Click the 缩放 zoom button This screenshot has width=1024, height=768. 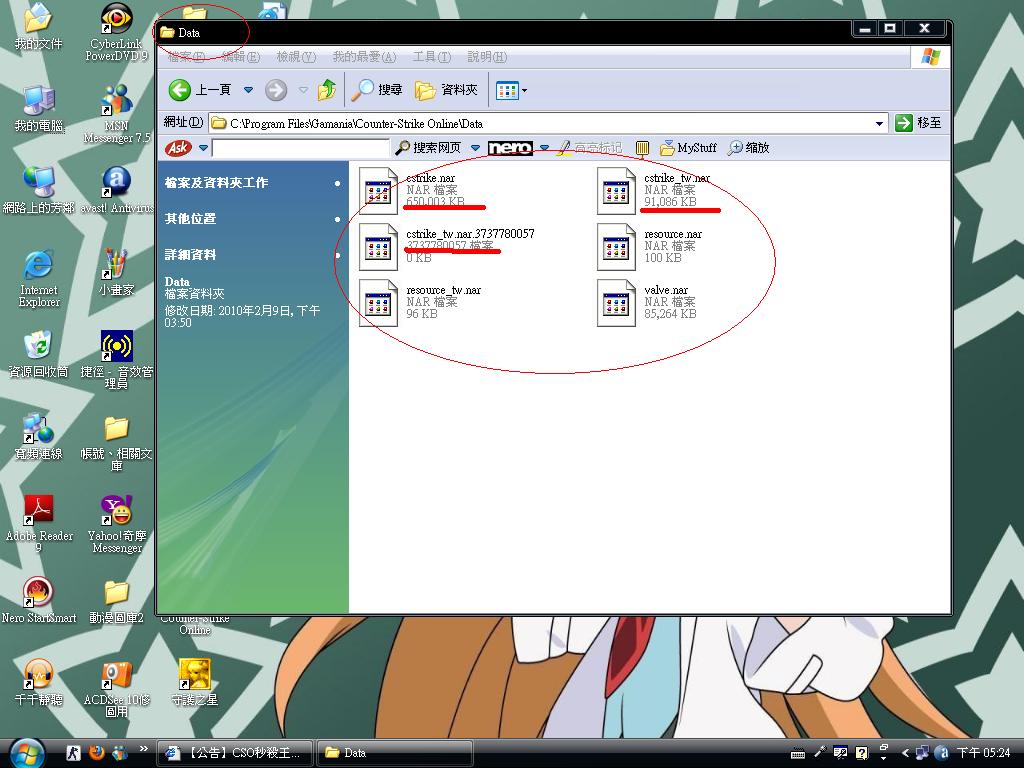[749, 148]
